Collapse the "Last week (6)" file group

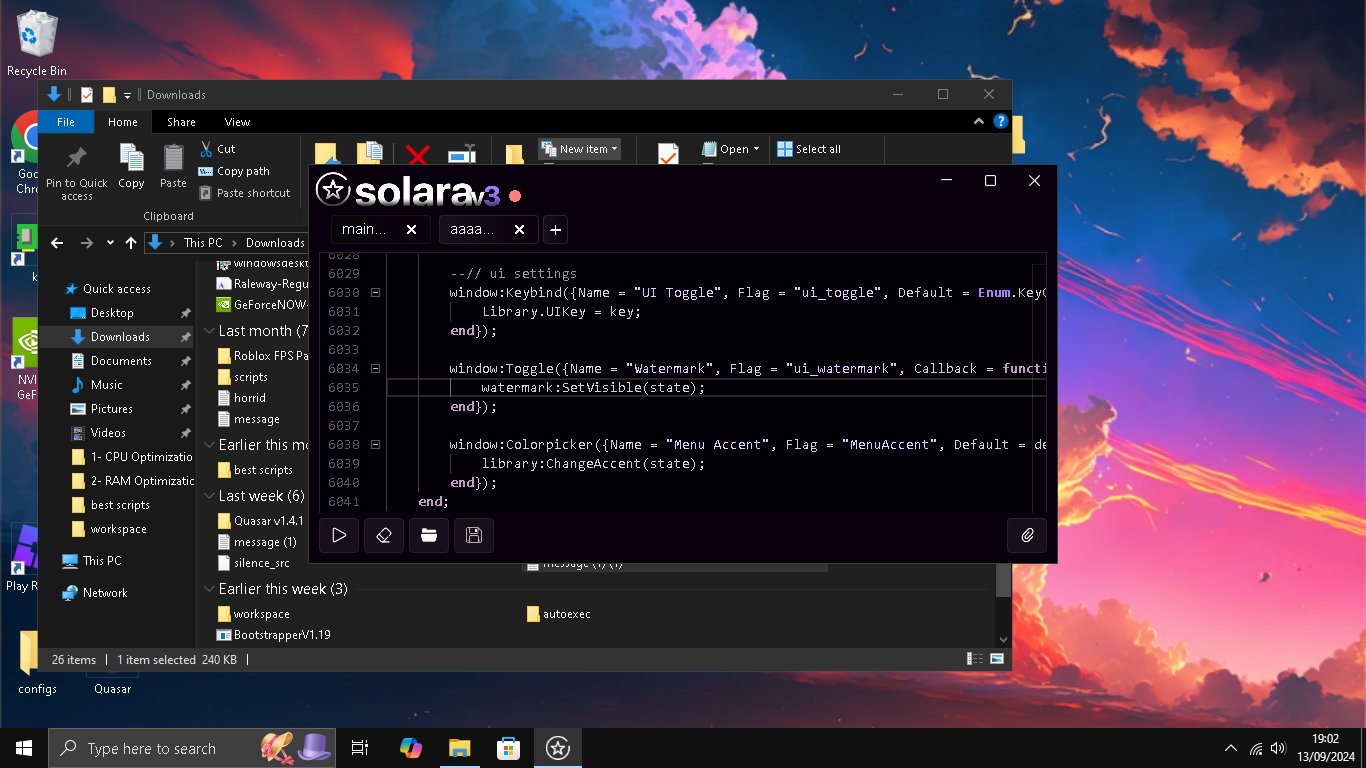pyautogui.click(x=209, y=496)
